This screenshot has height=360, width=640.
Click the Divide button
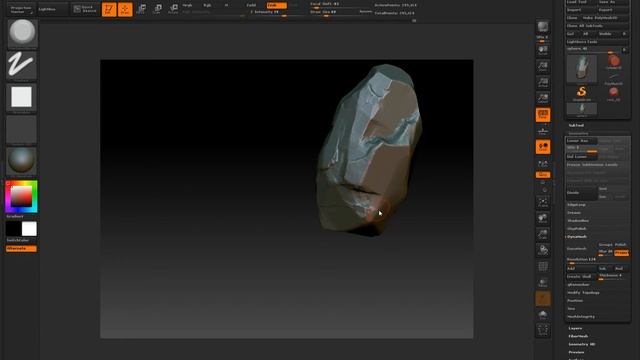[x=581, y=193]
